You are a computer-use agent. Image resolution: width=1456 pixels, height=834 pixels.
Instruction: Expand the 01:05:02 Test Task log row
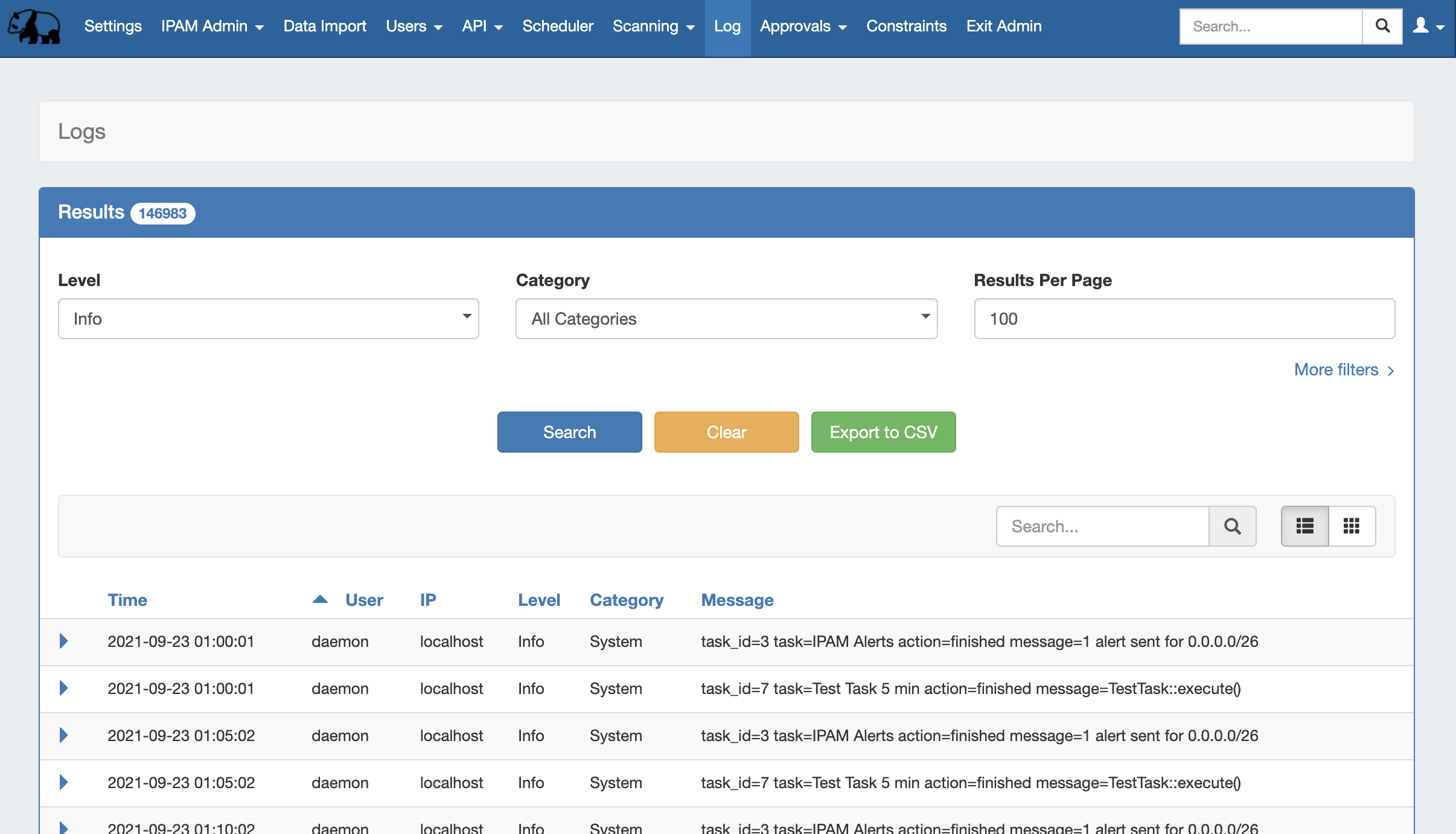(64, 782)
